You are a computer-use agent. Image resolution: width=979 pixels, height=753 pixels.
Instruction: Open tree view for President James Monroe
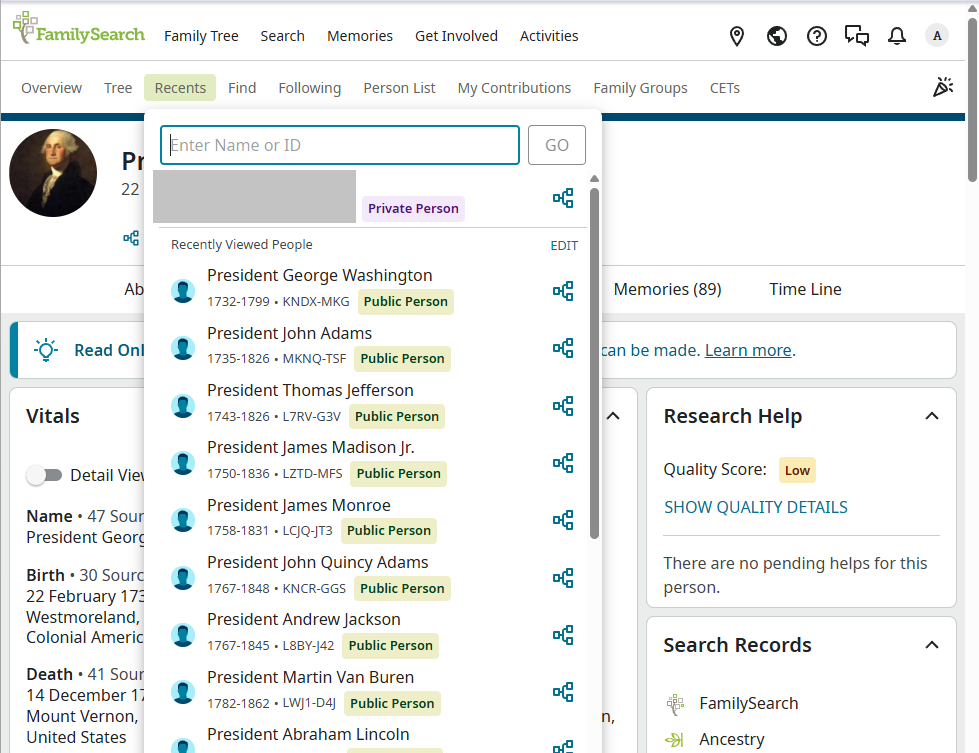coord(563,520)
